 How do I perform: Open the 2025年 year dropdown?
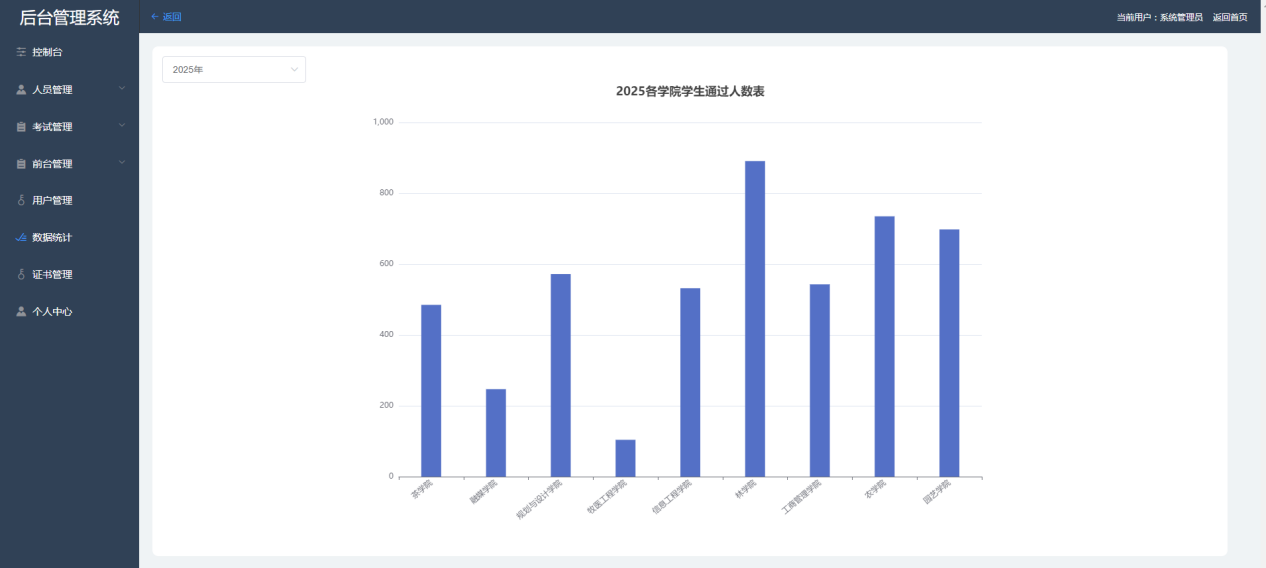click(234, 69)
